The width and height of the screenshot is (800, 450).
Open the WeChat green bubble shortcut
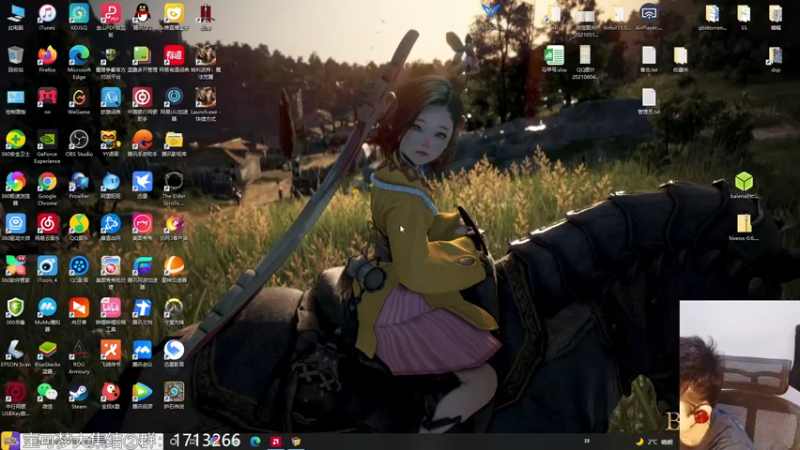pyautogui.click(x=47, y=396)
